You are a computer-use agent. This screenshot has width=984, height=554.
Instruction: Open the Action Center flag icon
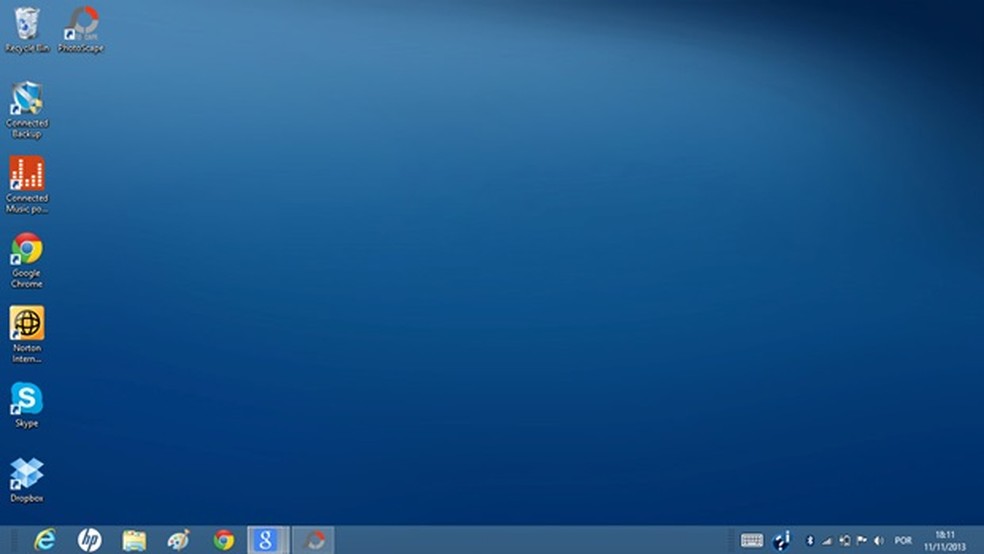862,540
